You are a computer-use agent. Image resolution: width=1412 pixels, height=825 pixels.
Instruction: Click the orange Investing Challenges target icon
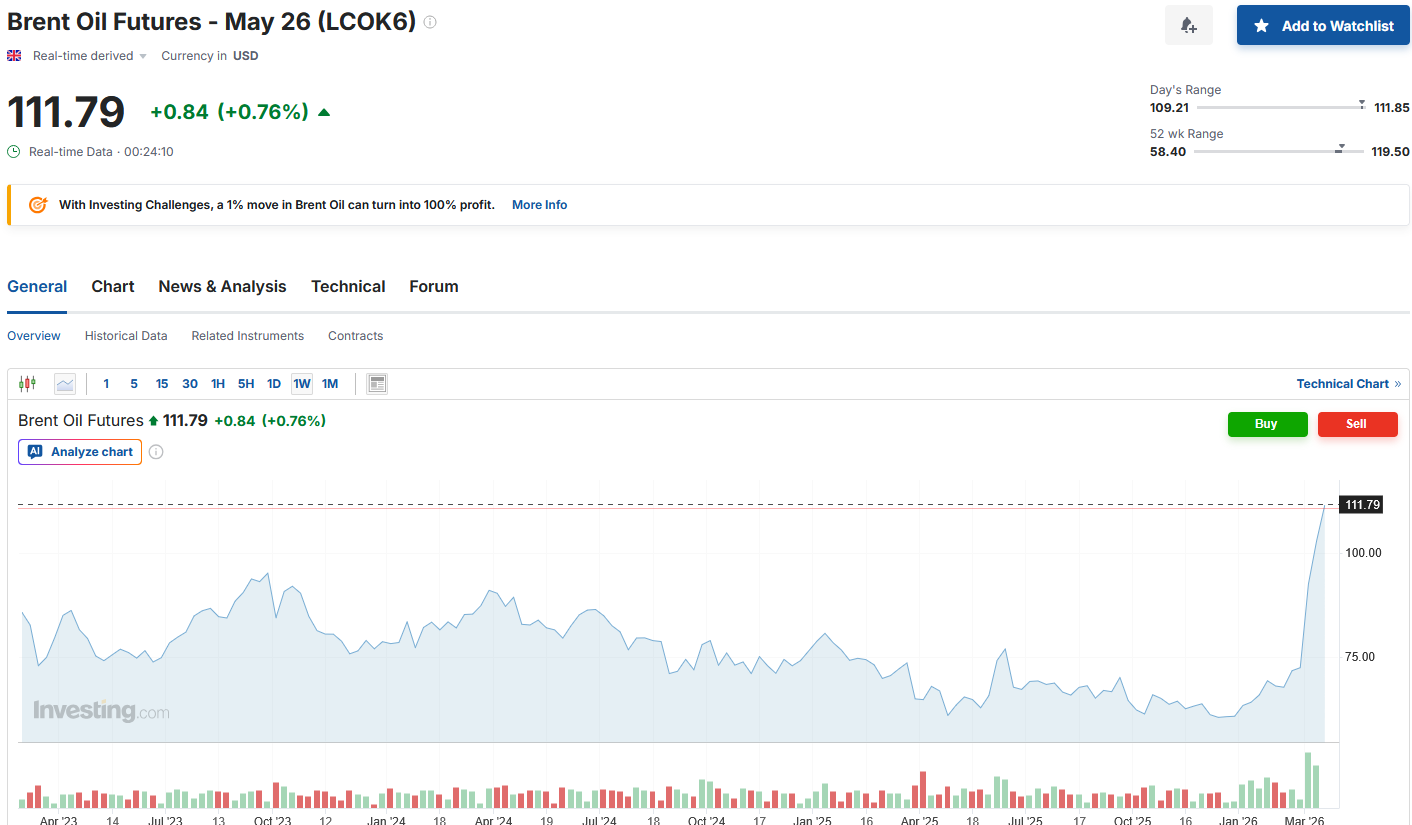38,205
